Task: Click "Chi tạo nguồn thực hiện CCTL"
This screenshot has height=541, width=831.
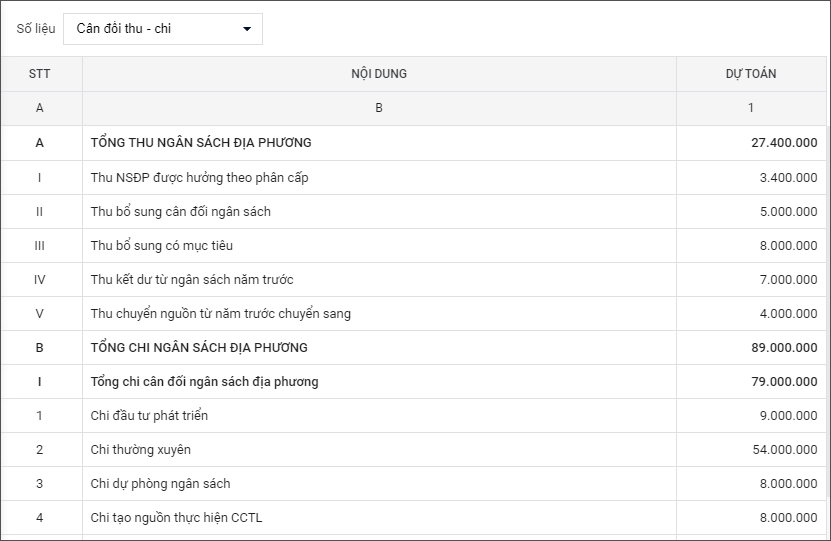Action: [x=176, y=518]
